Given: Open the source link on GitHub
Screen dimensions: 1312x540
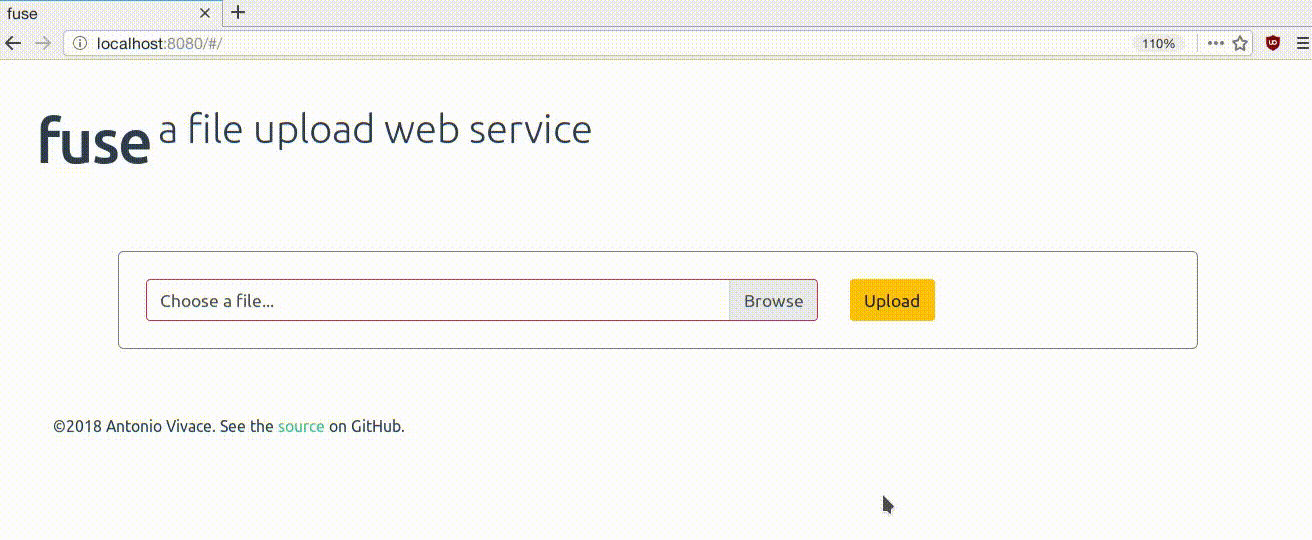Looking at the screenshot, I should [x=301, y=426].
